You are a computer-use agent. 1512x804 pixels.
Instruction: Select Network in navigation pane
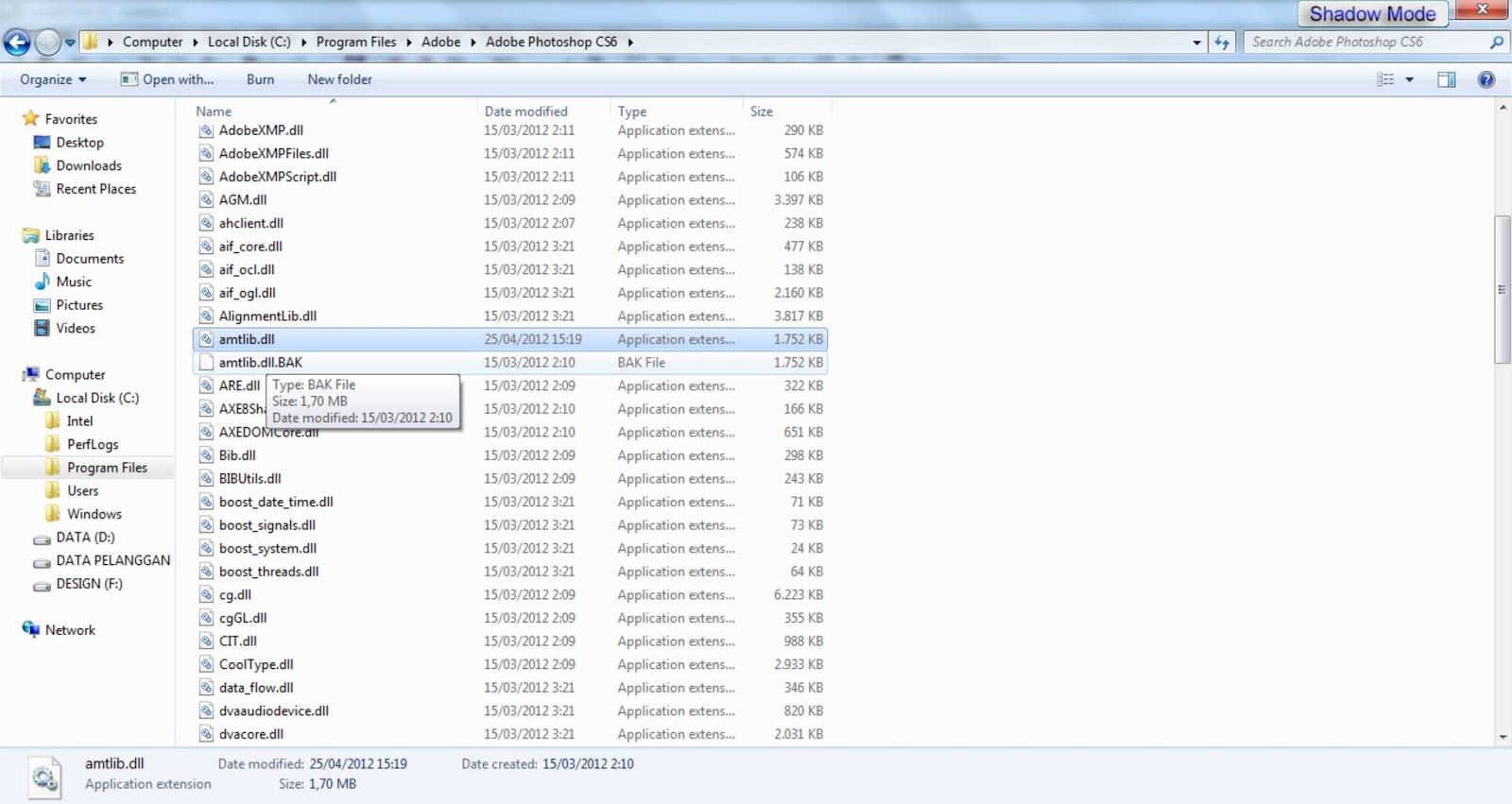pos(70,630)
